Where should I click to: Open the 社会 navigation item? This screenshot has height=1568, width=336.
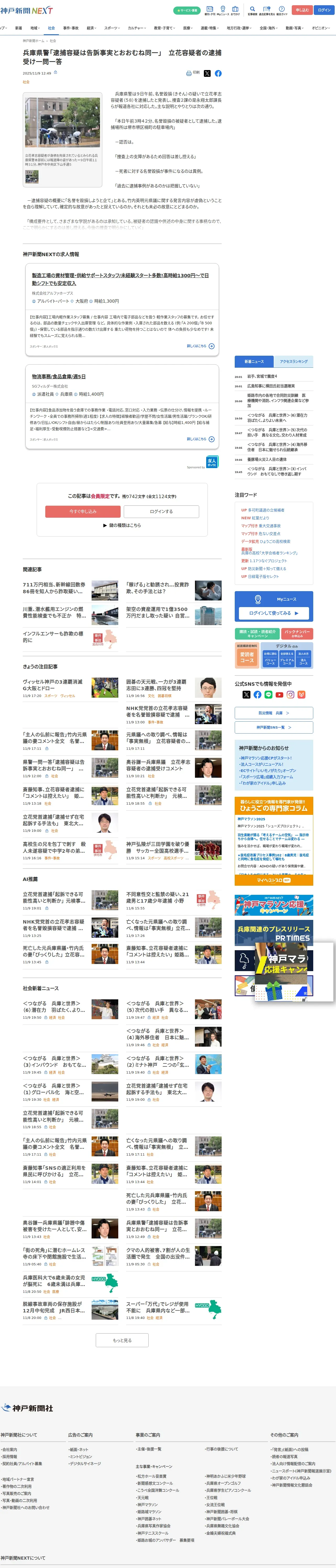click(x=51, y=28)
